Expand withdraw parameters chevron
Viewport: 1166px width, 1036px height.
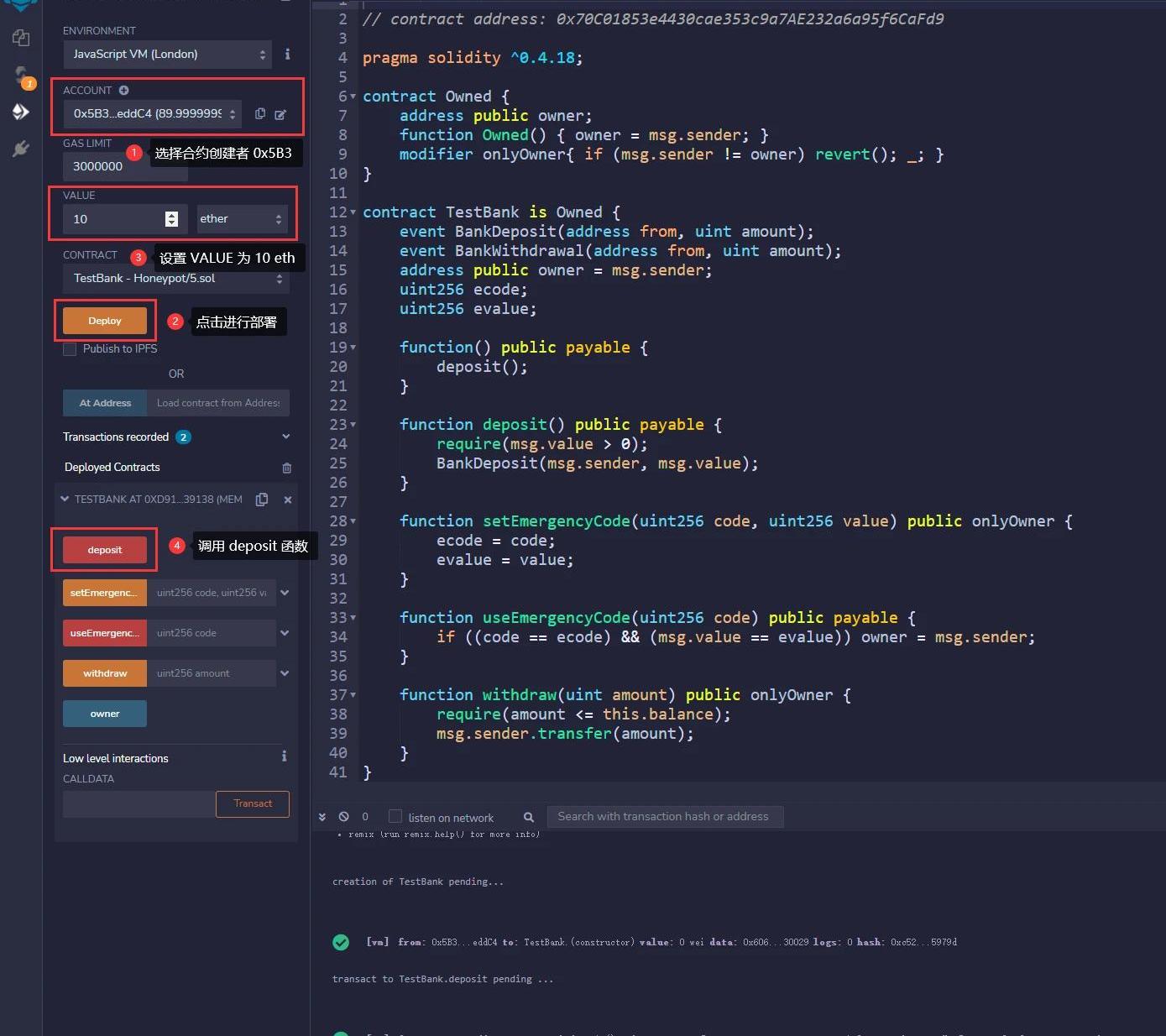(285, 673)
